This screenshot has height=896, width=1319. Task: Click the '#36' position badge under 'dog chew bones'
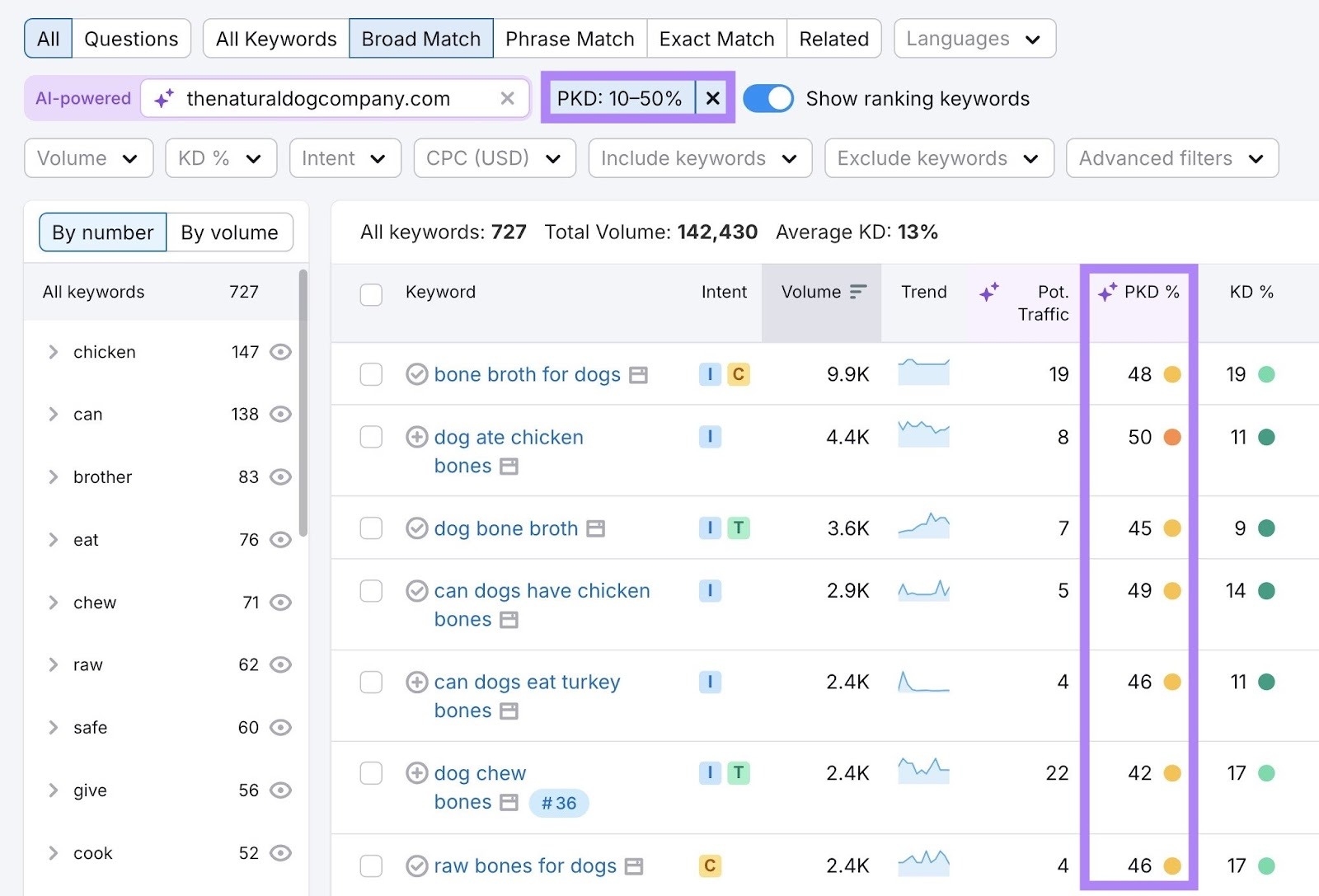(559, 803)
